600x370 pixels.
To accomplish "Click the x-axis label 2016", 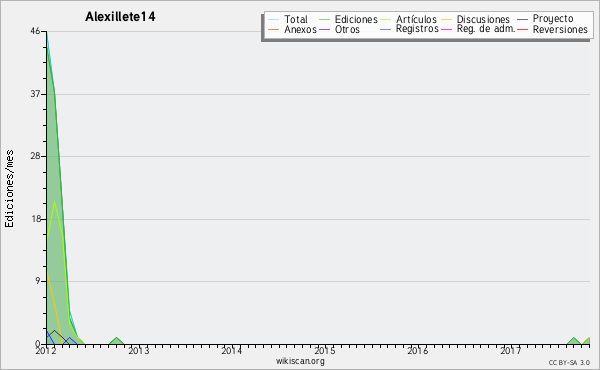I will coord(418,350).
